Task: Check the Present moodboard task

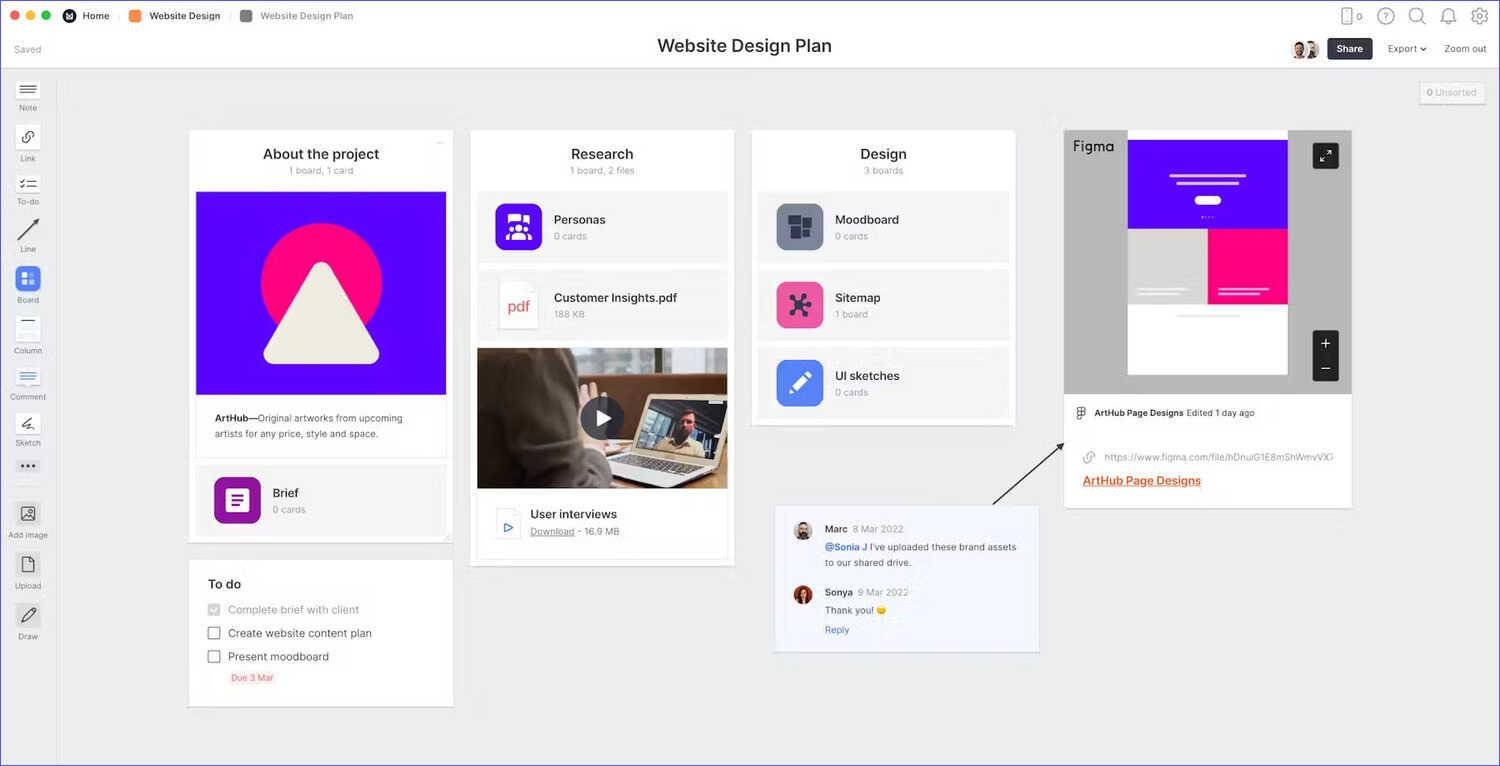Action: tap(214, 656)
